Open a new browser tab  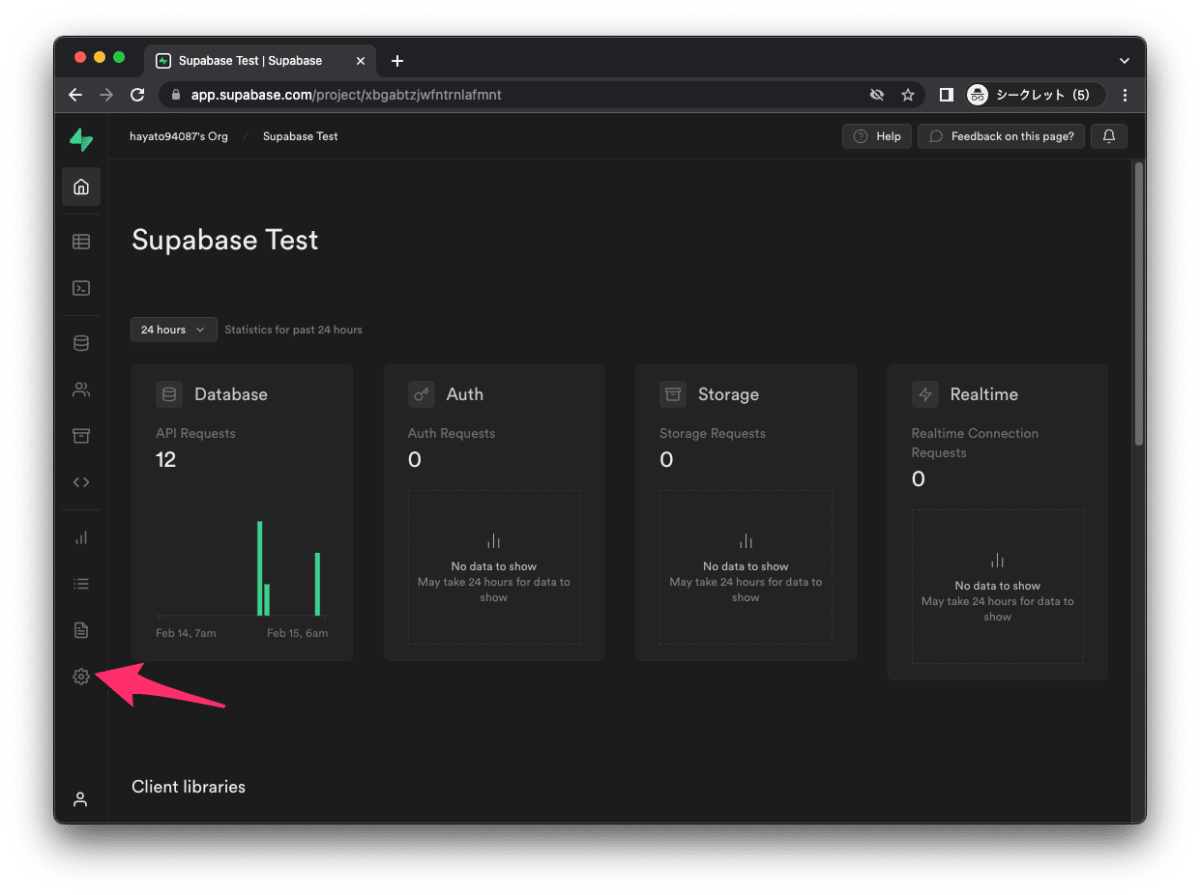(x=397, y=61)
